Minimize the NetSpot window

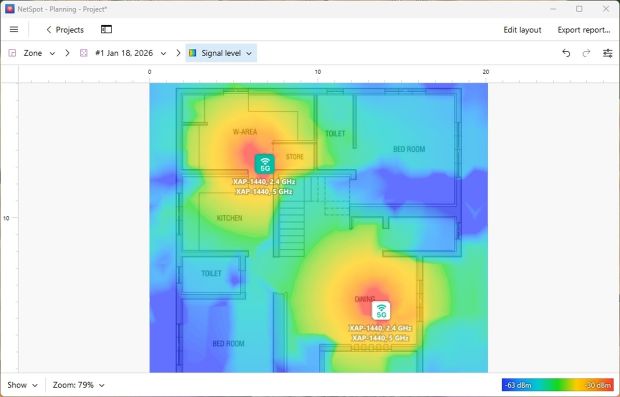[553, 9]
